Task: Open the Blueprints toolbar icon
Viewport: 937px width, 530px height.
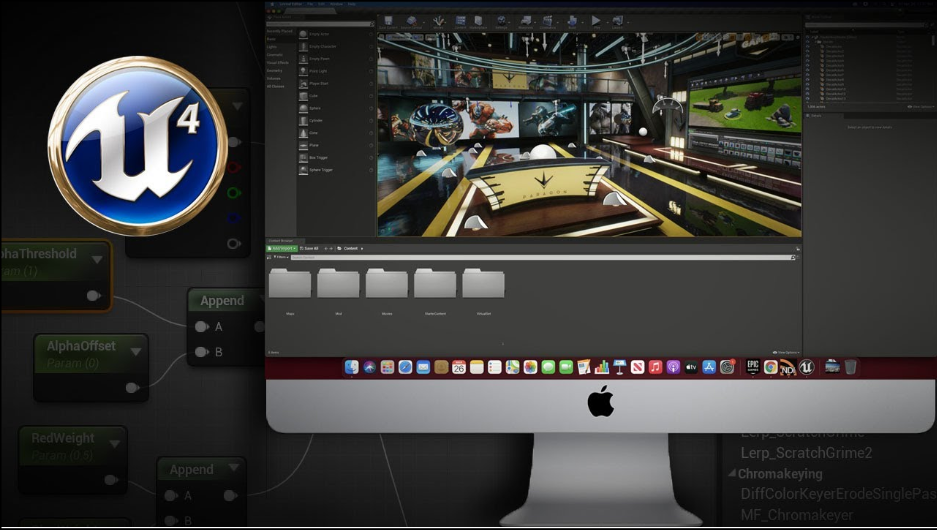Action: (x=525, y=22)
